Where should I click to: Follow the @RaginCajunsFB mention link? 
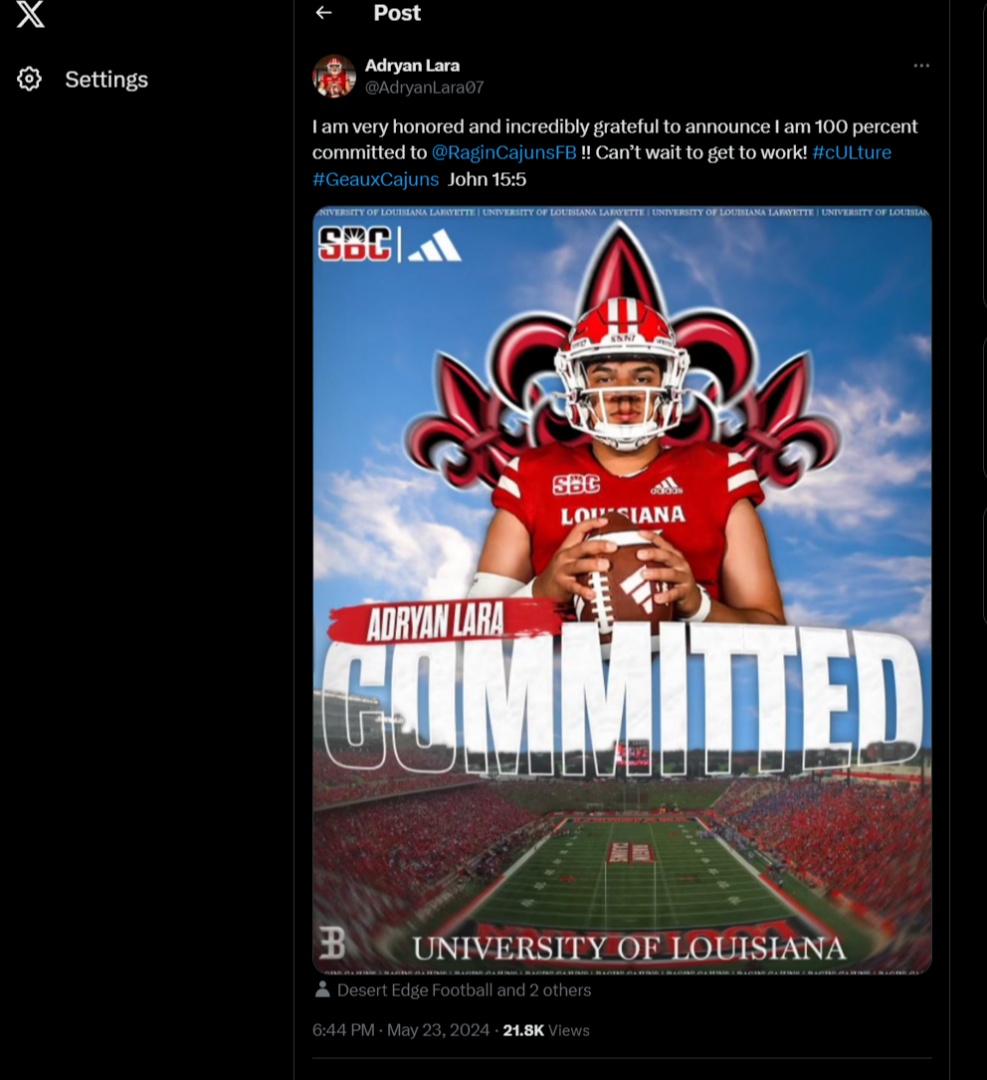point(504,153)
